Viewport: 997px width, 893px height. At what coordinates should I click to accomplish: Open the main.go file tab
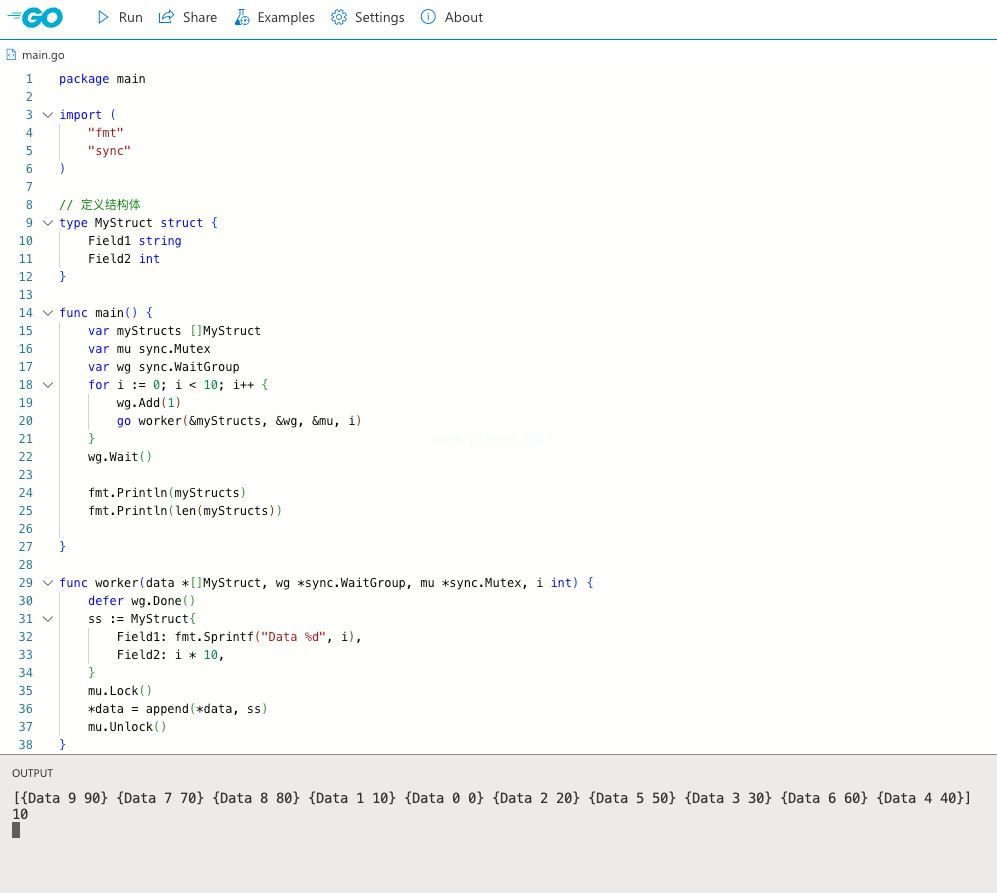coord(43,55)
